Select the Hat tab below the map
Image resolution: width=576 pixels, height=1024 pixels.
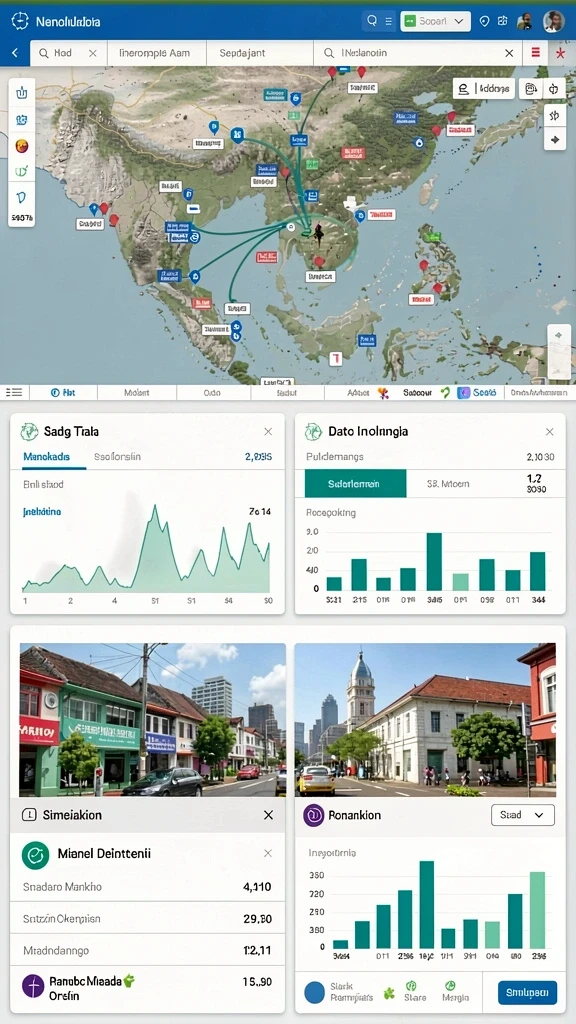pos(63,392)
